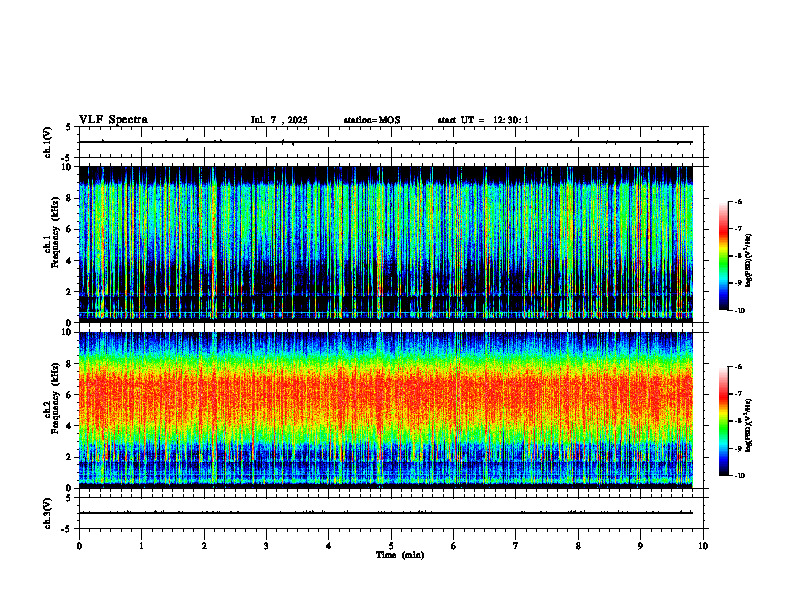
Task: Click the ch.3 voltage waveform trace
Action: tap(386, 513)
